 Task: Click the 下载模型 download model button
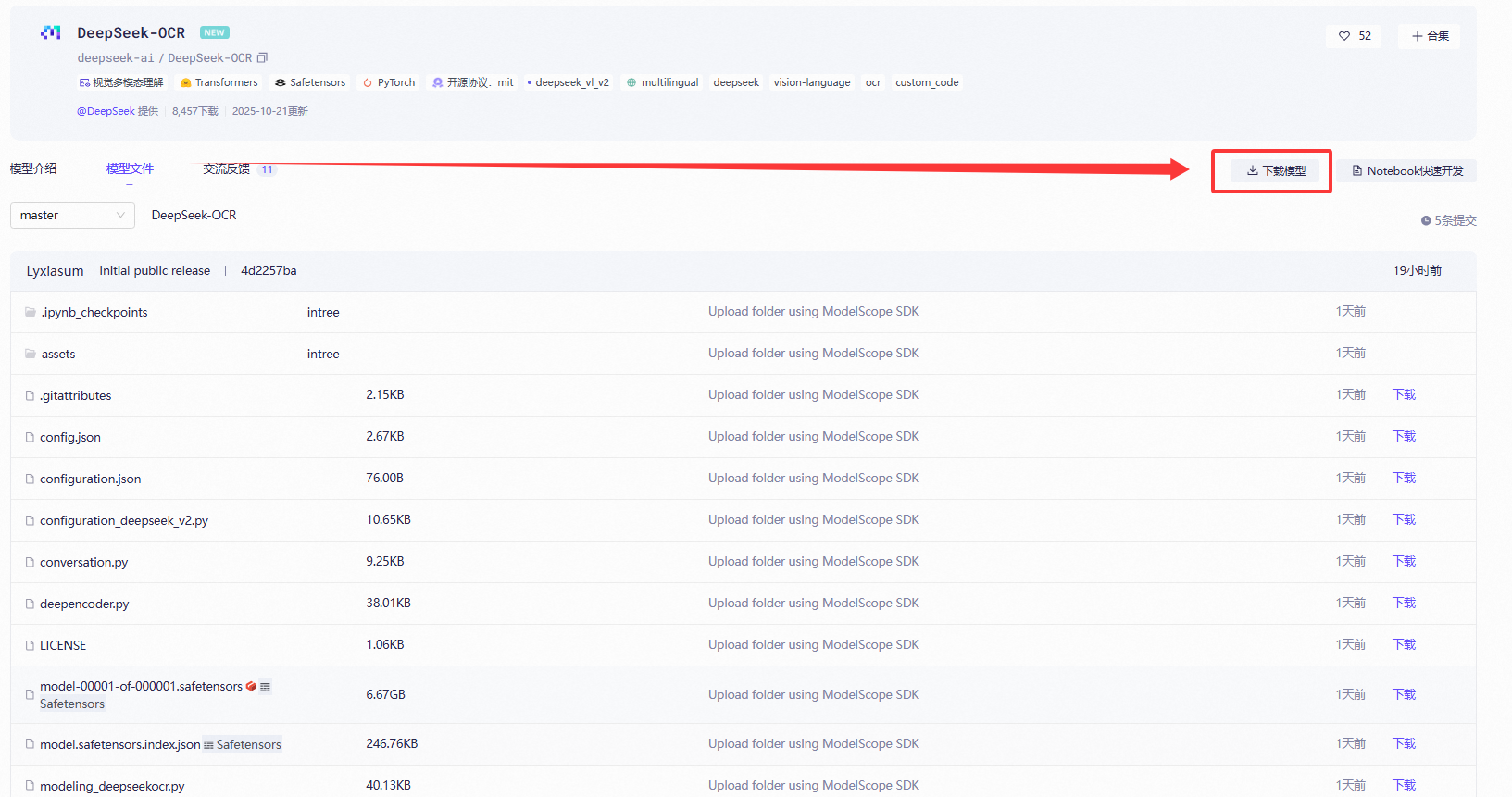coord(1275,170)
